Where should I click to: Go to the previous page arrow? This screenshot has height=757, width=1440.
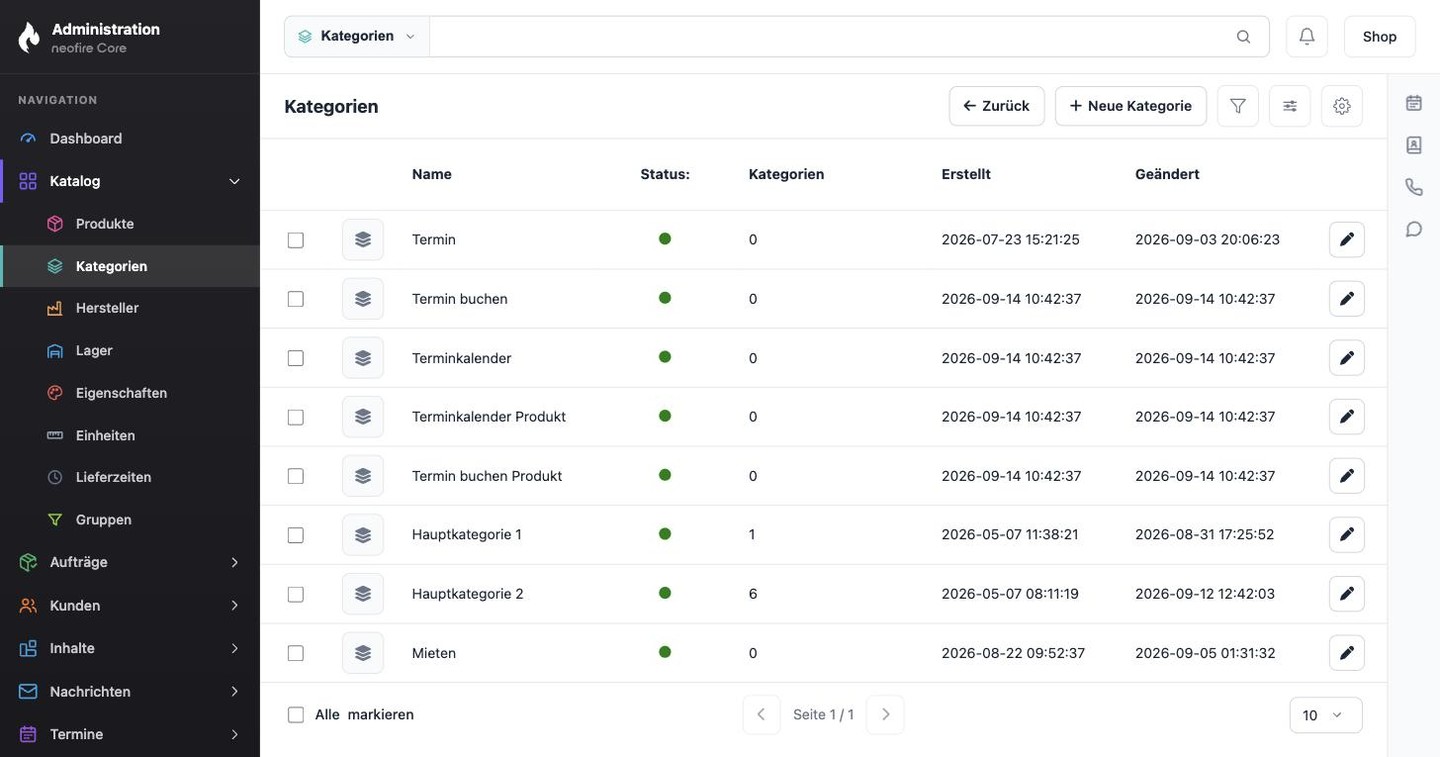(761, 715)
